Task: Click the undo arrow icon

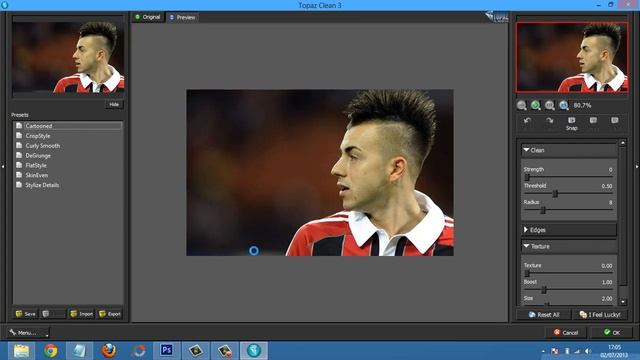Action: [527, 120]
